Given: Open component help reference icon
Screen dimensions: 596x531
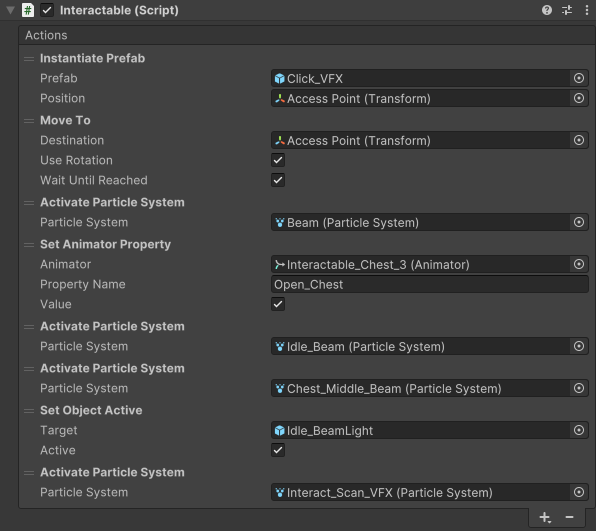Looking at the screenshot, I should (x=547, y=10).
